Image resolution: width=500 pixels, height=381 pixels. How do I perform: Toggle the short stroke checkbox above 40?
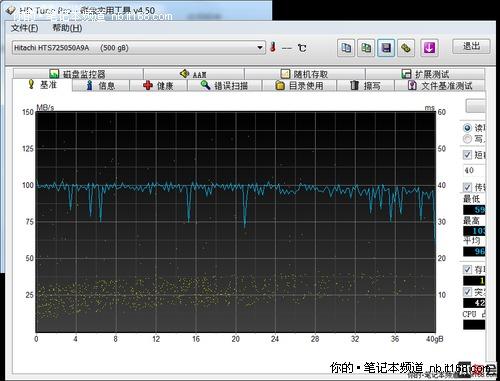tap(467, 155)
